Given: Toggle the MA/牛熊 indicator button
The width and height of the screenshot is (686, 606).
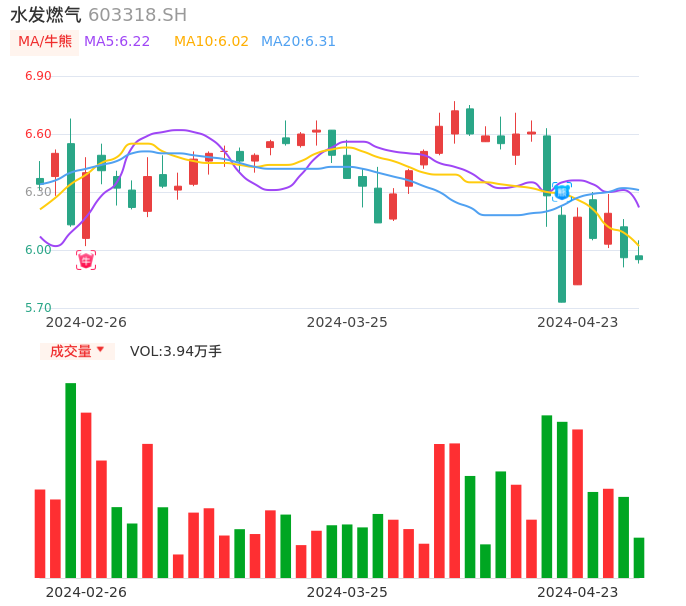Looking at the screenshot, I should (45, 42).
